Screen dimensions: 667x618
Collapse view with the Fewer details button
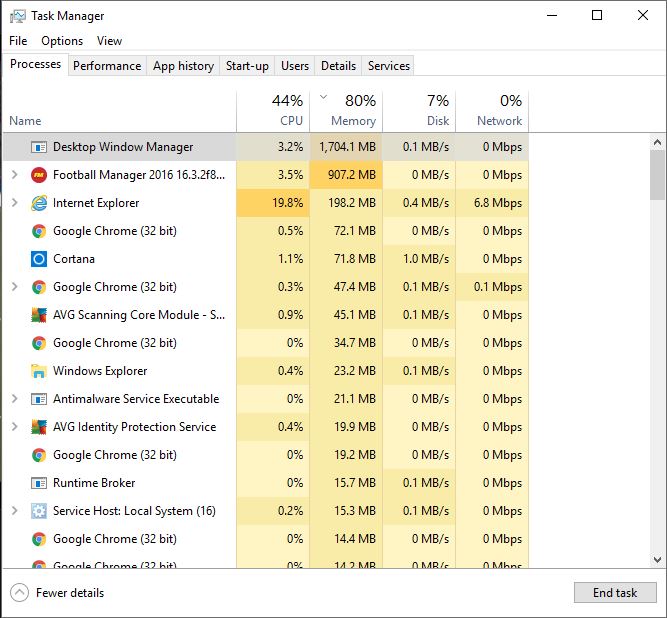coord(57,592)
